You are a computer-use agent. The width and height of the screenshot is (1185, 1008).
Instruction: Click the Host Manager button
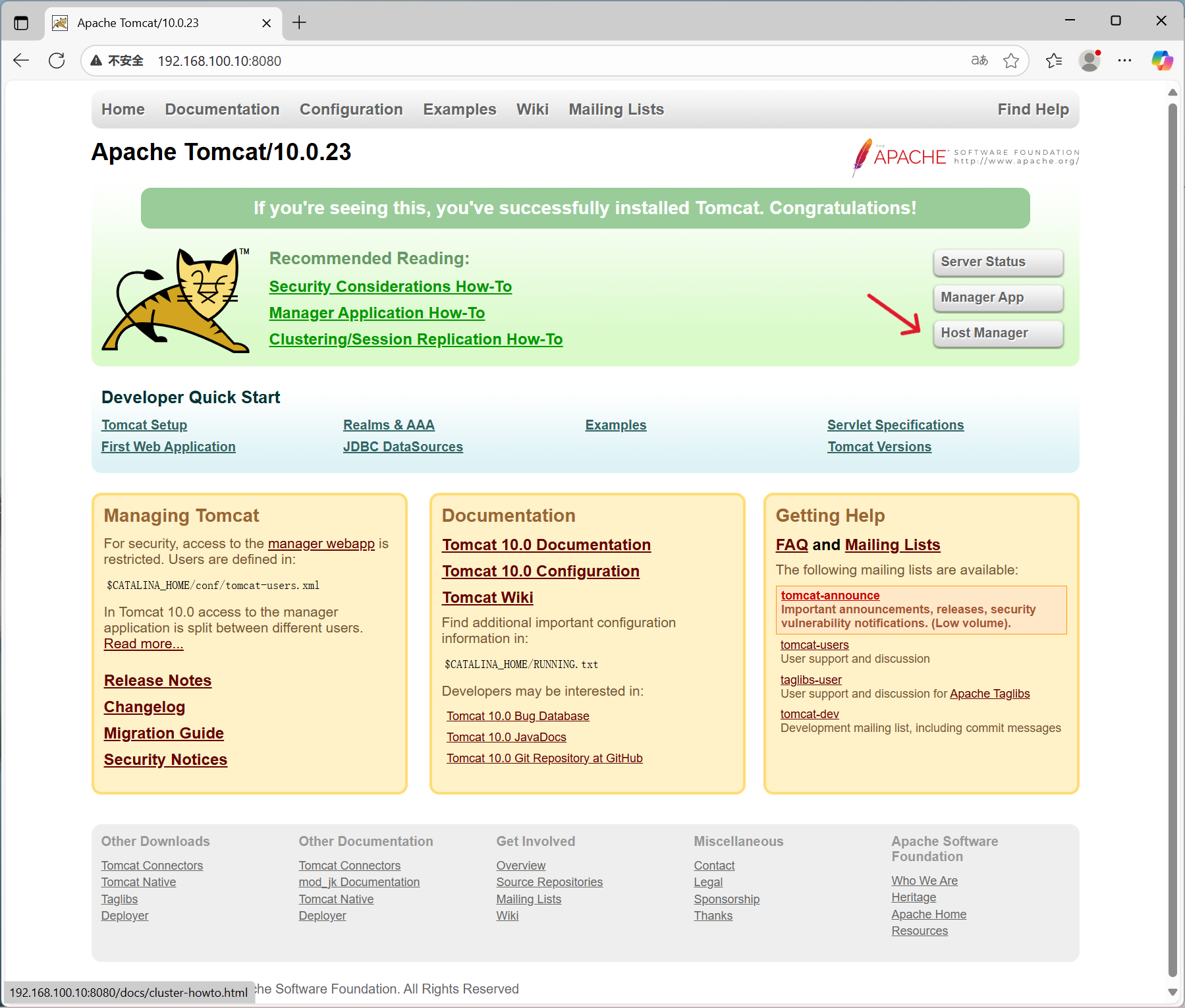(998, 333)
